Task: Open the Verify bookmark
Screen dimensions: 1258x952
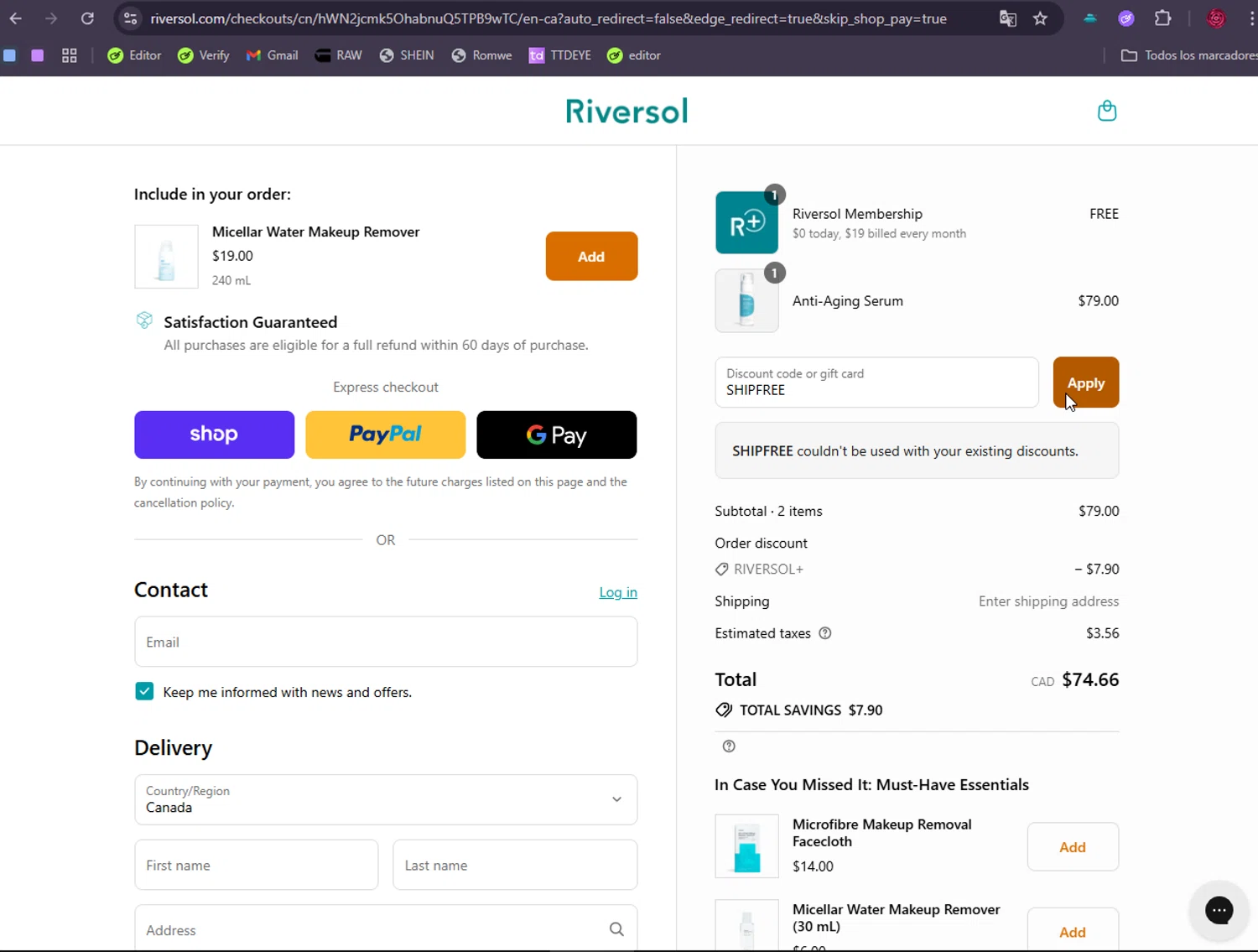Action: [204, 55]
